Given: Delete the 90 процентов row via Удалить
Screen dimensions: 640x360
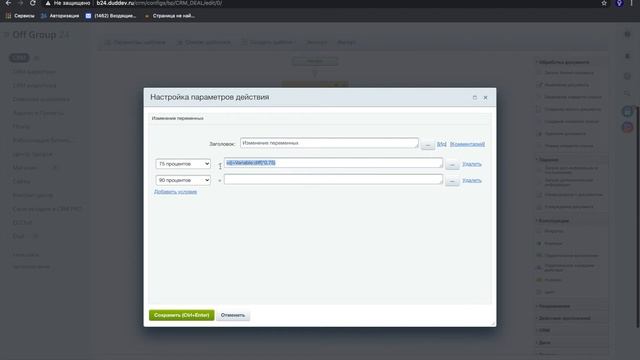Looking at the screenshot, I should coord(472,180).
